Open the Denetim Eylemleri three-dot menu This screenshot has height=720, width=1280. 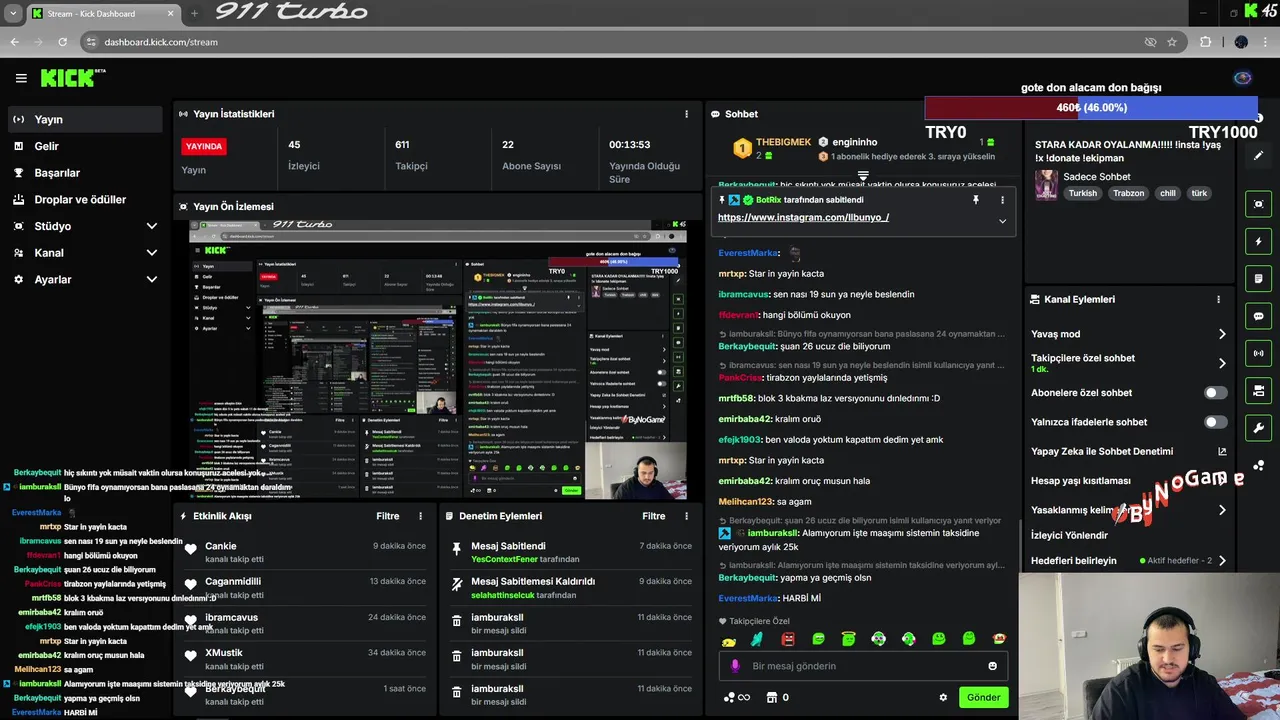pyautogui.click(x=686, y=516)
